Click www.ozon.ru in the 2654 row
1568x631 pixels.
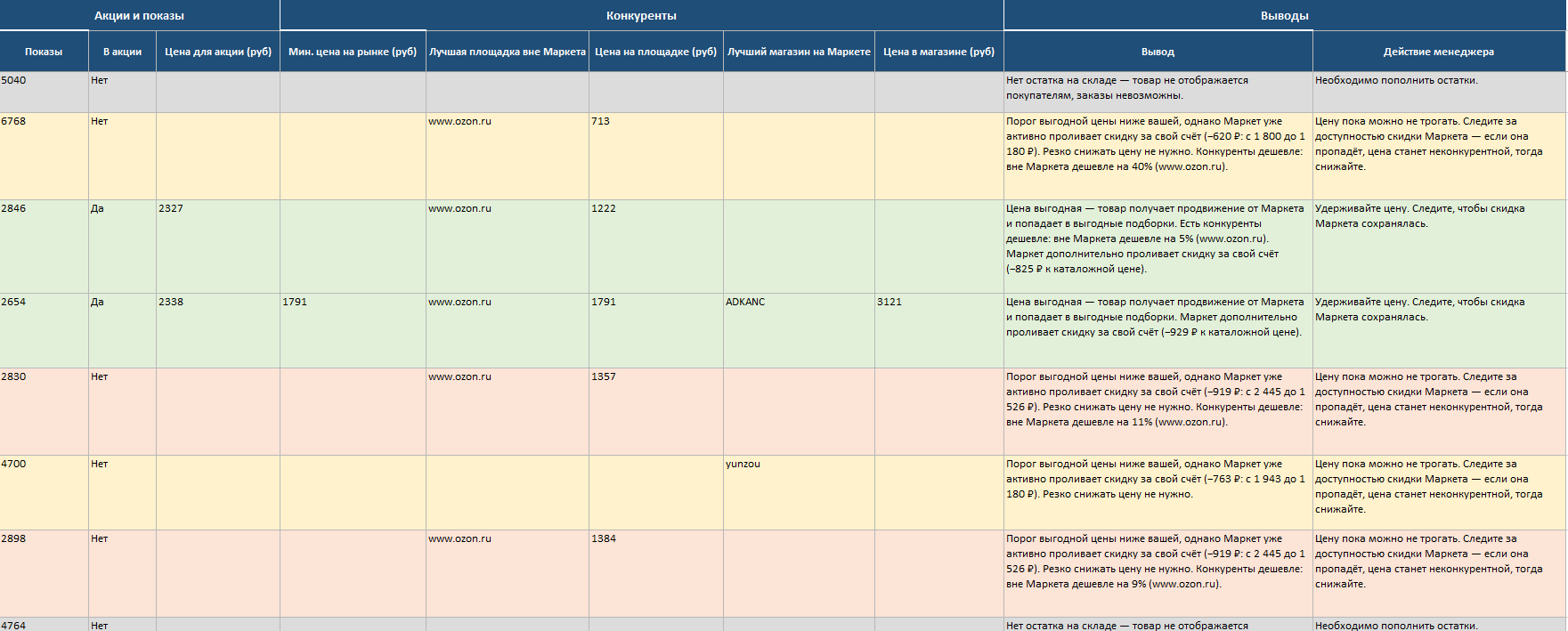(508, 330)
